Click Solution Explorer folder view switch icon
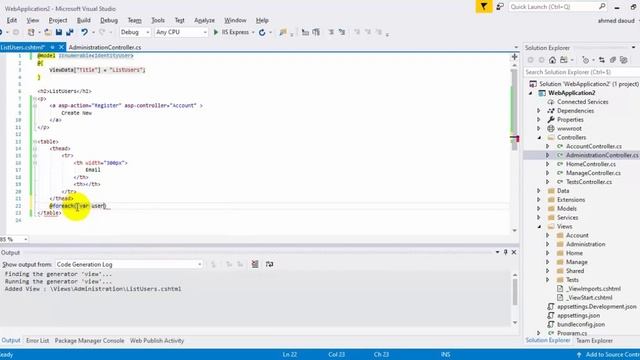The height and width of the screenshot is (360, 640). tap(564, 60)
